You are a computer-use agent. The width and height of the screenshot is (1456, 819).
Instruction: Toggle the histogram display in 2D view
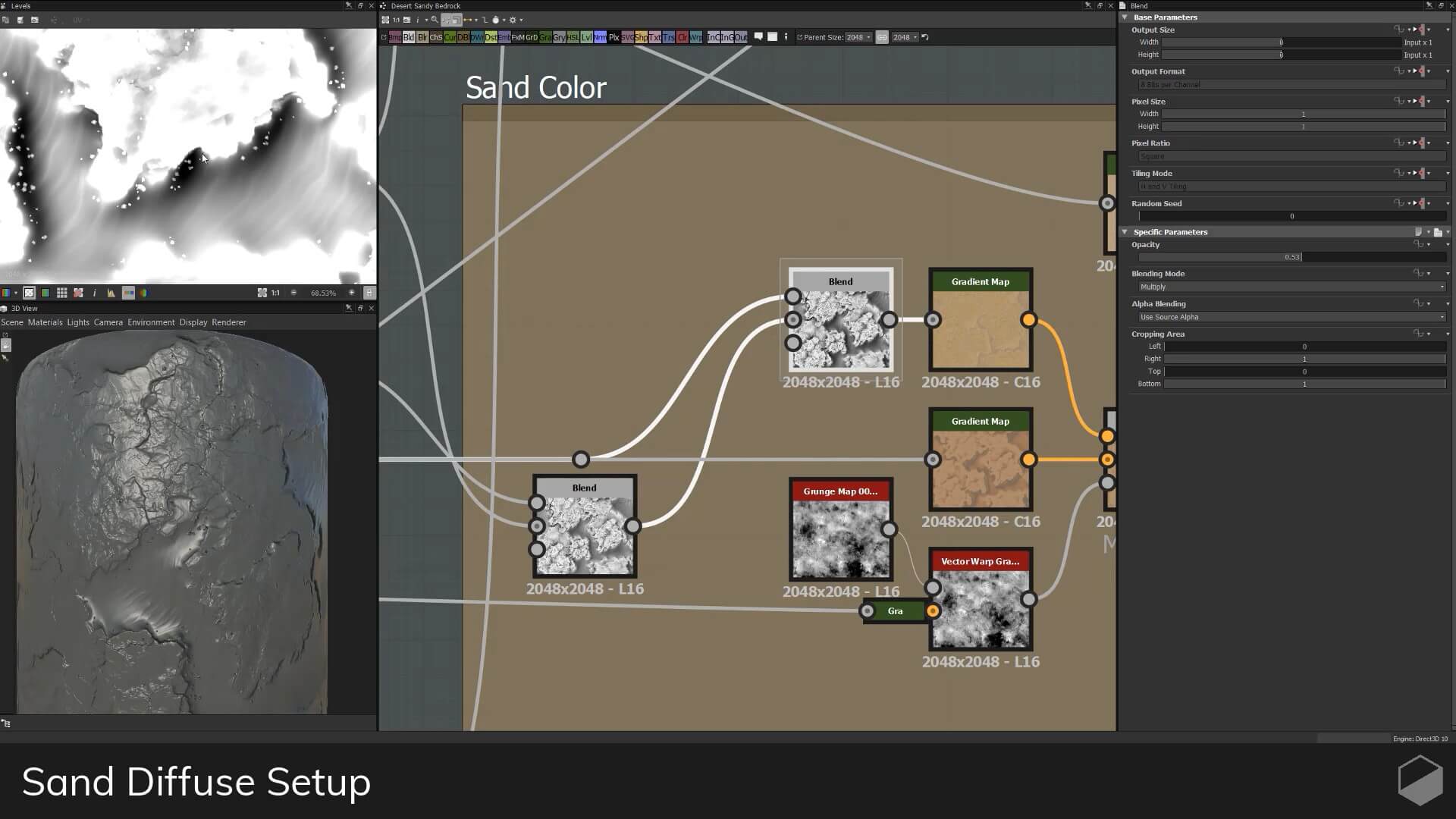click(111, 293)
